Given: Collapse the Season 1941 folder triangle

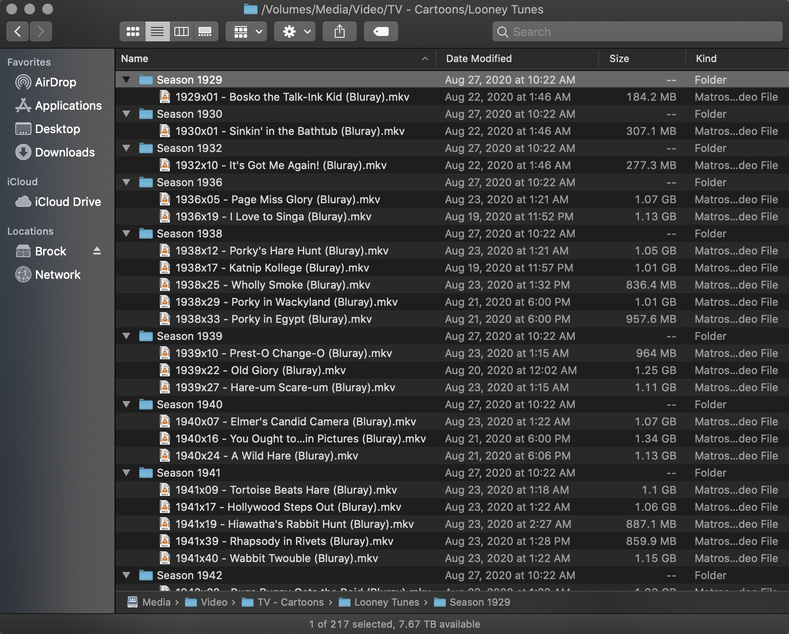Looking at the screenshot, I should click(126, 473).
